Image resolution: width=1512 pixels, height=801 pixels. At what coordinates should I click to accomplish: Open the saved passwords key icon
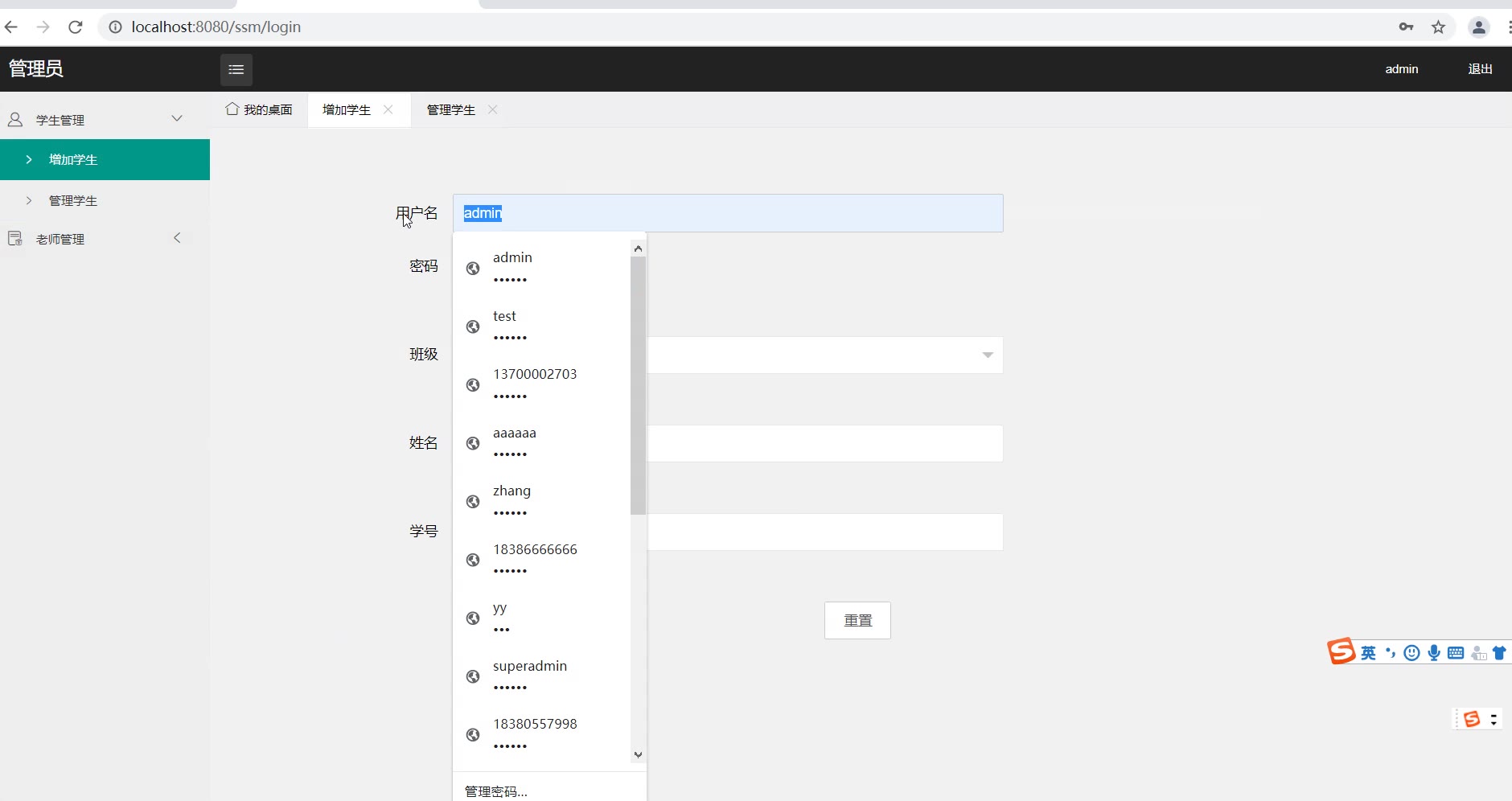point(1406,27)
